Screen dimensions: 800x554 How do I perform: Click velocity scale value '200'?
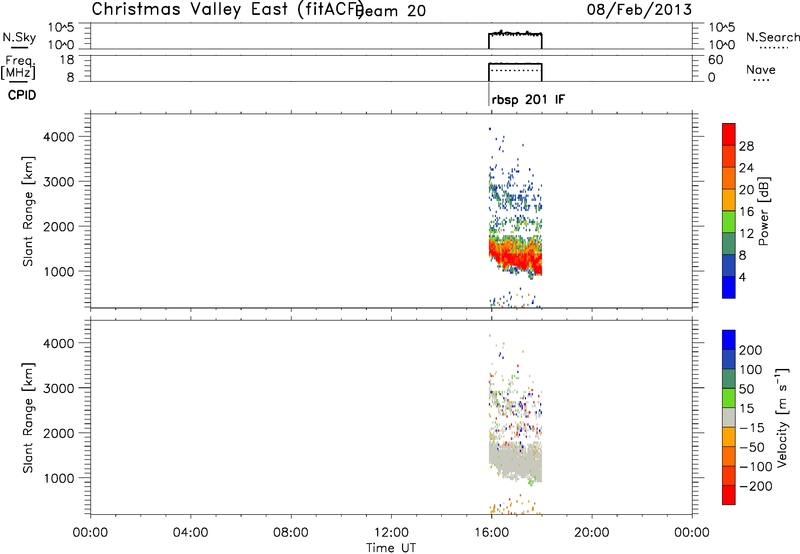point(750,350)
